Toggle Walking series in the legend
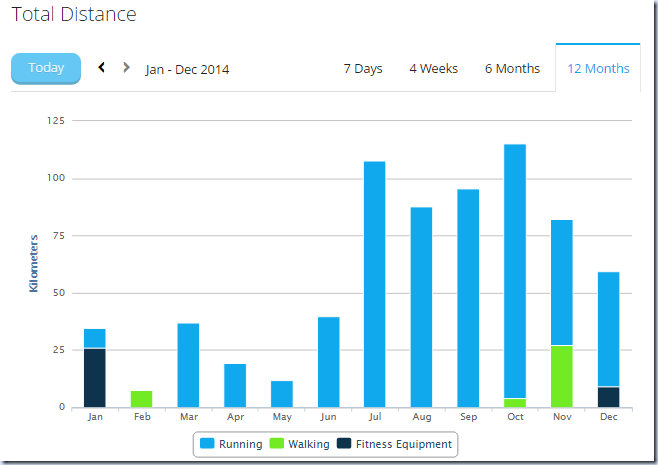The height and width of the screenshot is (465, 658). click(300, 444)
